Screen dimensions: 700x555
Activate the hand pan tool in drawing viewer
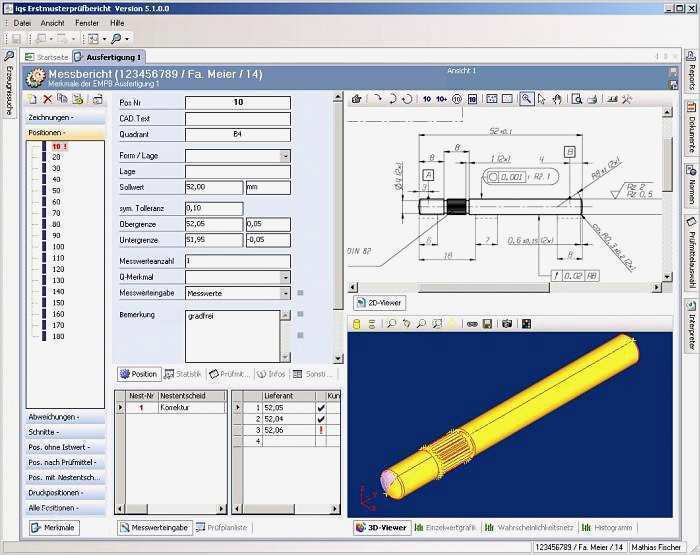point(559,99)
